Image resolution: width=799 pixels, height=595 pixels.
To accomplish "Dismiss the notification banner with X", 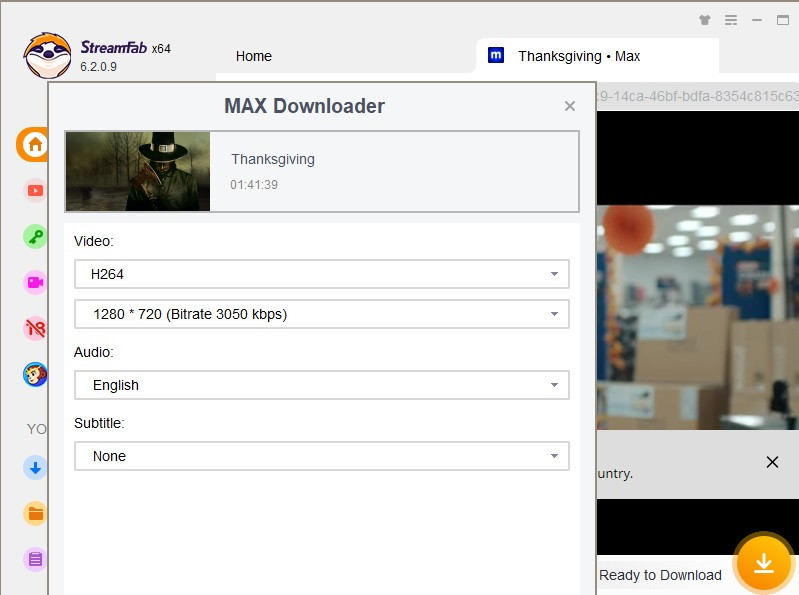I will (x=772, y=462).
